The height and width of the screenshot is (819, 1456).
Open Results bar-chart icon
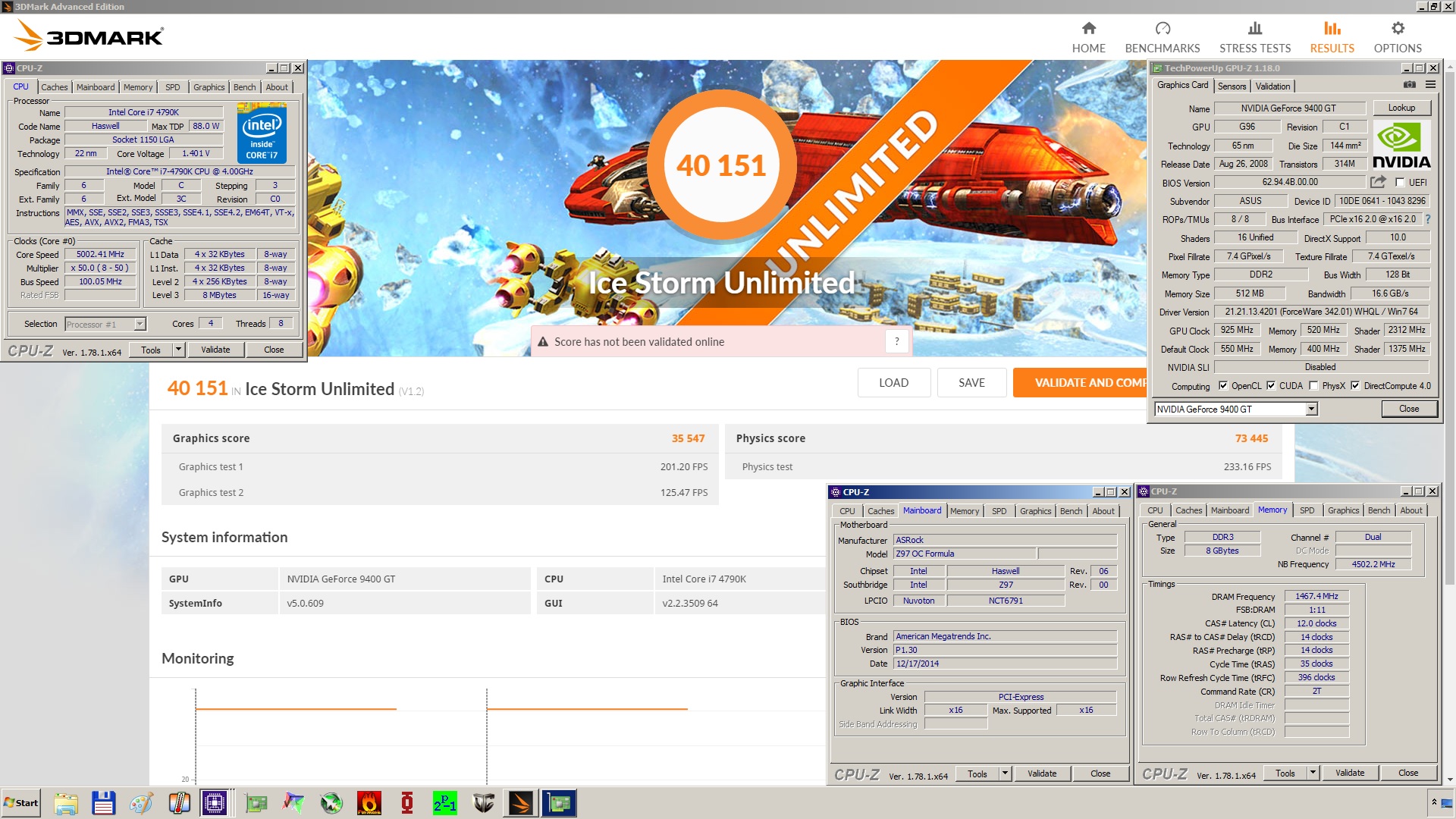pyautogui.click(x=1332, y=28)
